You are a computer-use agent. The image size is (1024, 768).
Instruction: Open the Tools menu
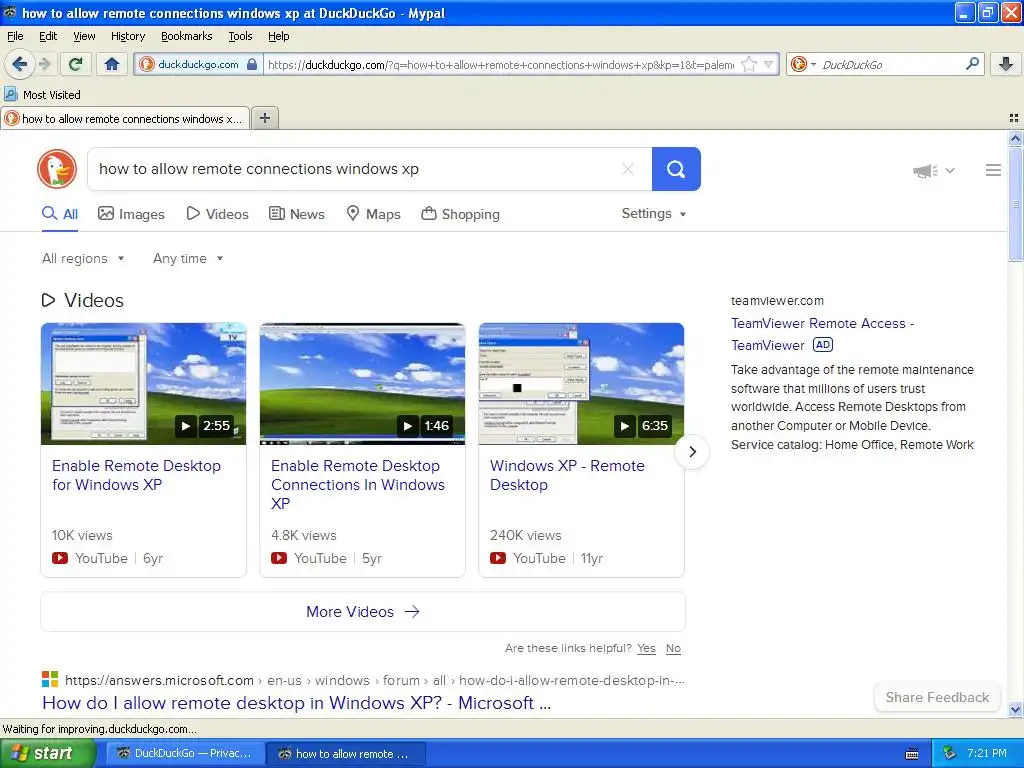pyautogui.click(x=240, y=36)
